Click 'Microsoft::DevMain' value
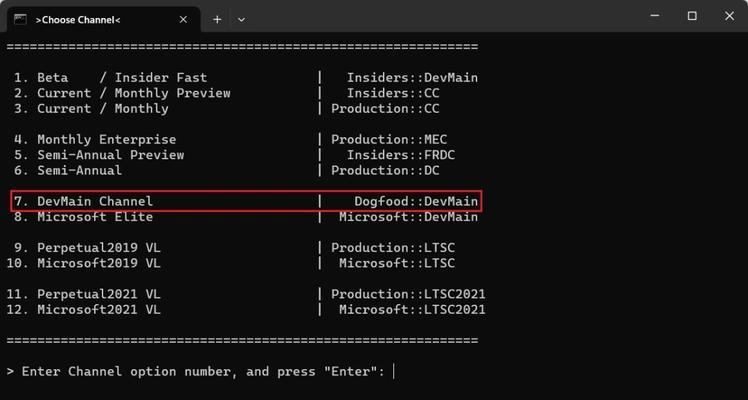The height and width of the screenshot is (400, 748). coord(408,216)
